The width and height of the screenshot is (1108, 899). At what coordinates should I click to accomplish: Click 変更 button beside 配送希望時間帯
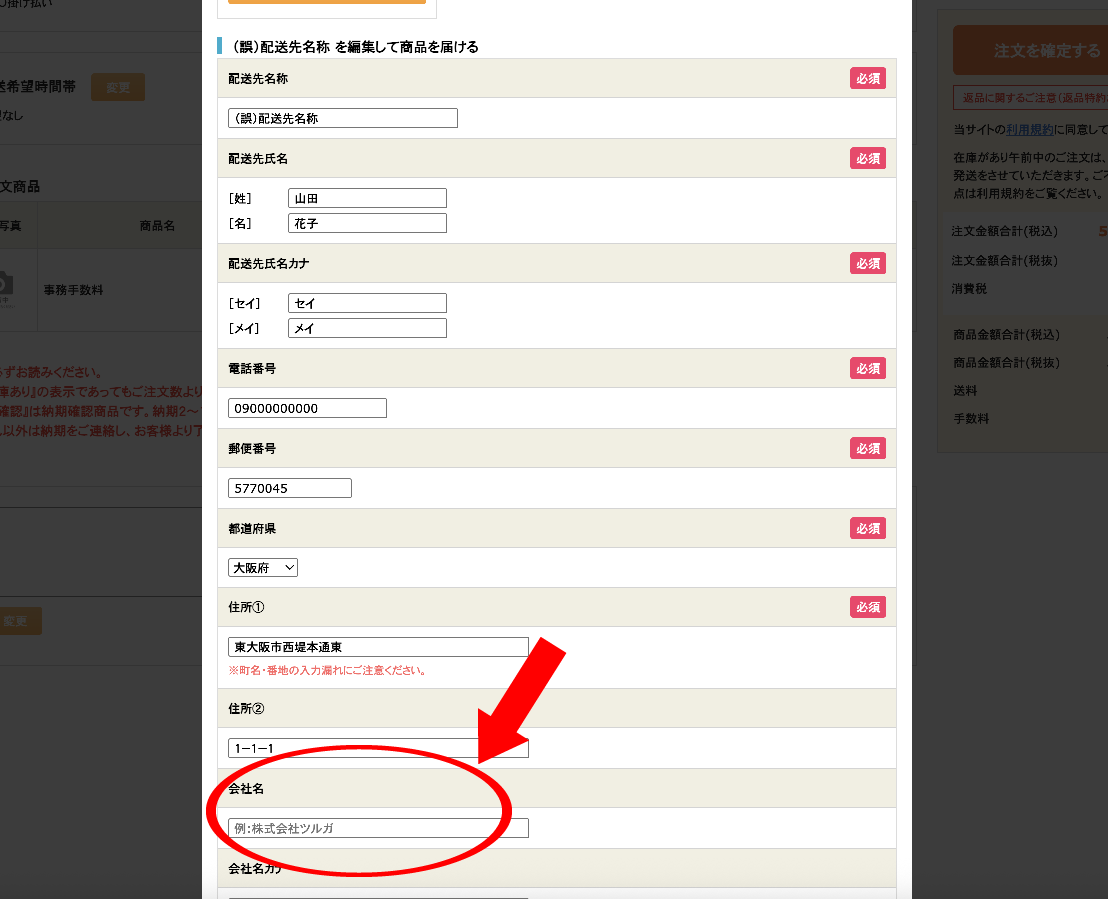118,88
